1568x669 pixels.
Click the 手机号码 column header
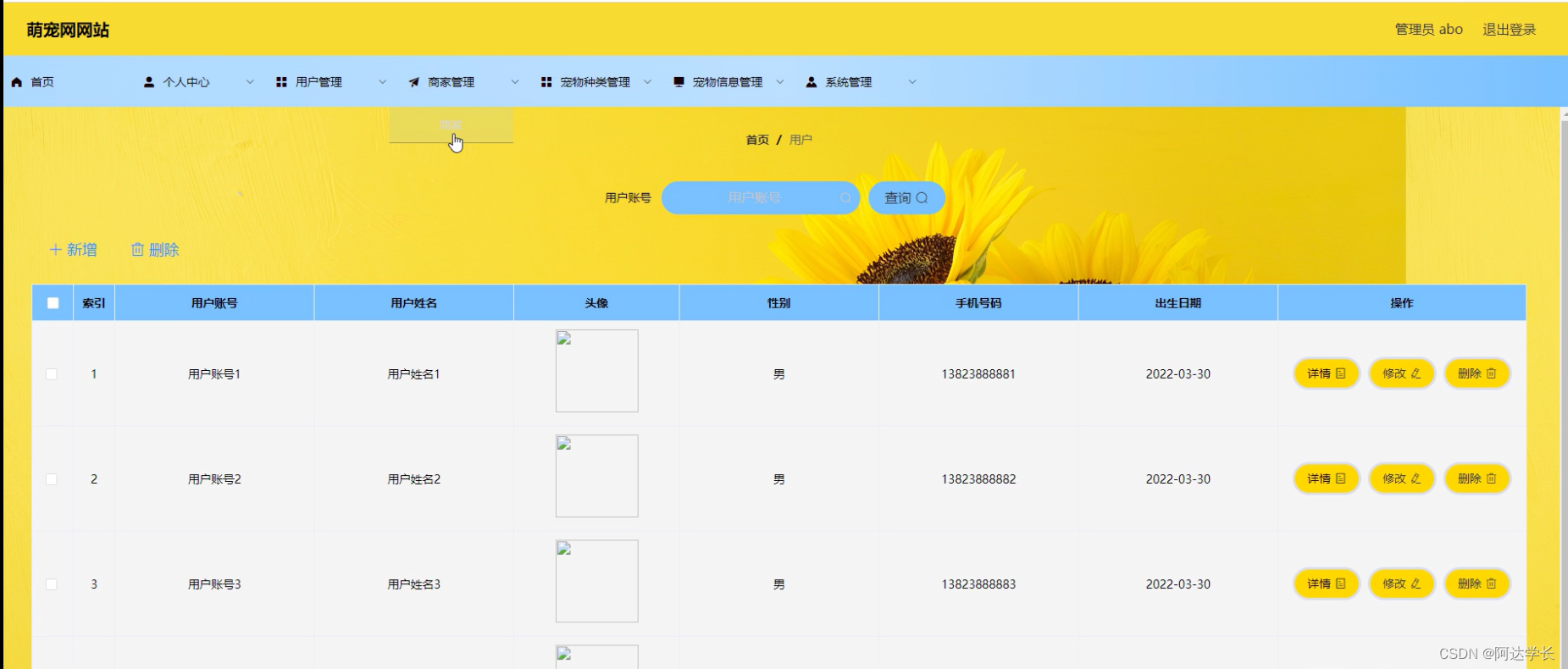(978, 303)
